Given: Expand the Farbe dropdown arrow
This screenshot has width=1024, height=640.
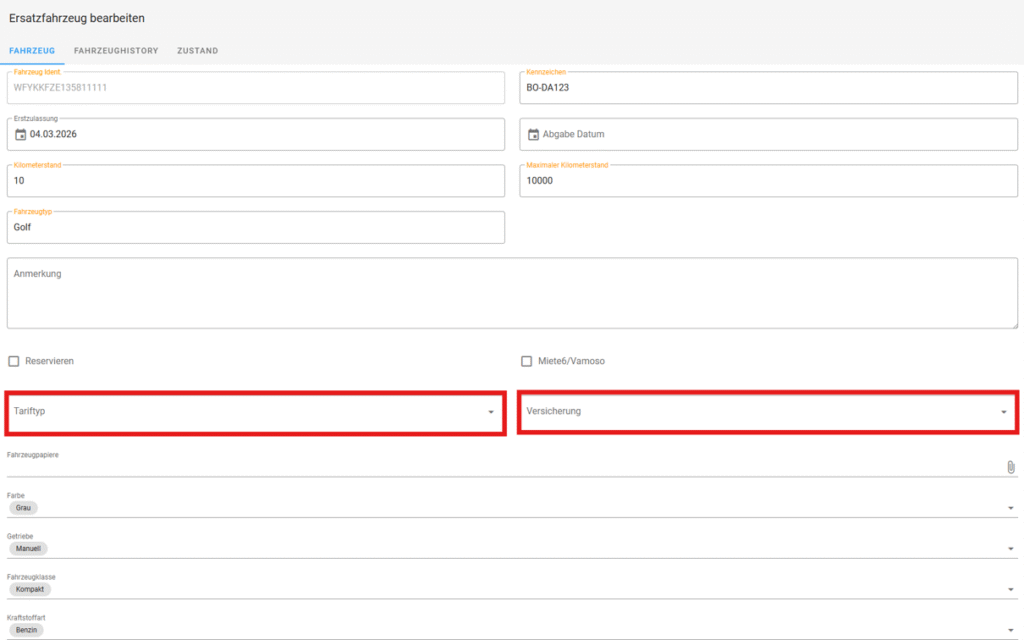Looking at the screenshot, I should pos(1010,508).
